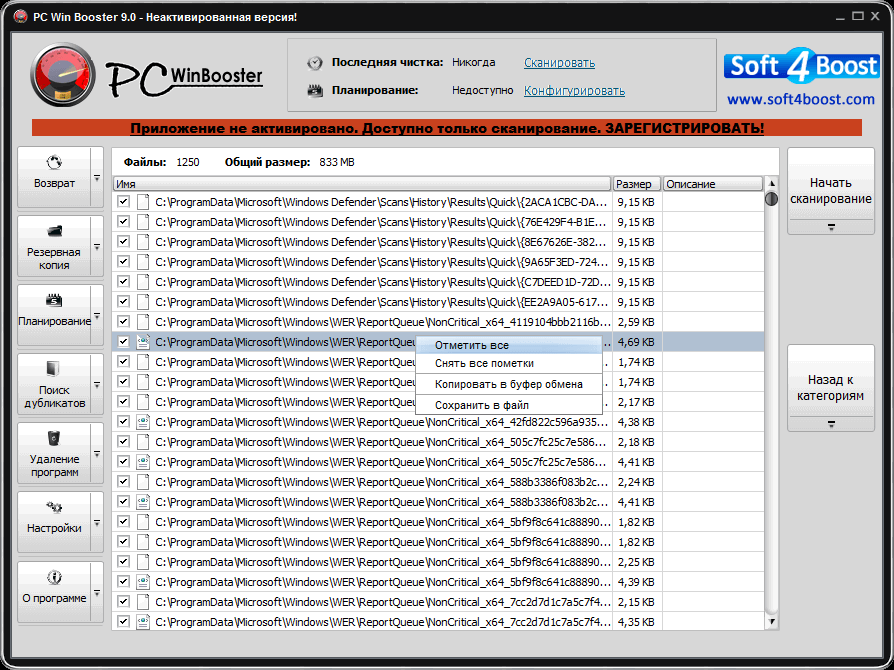Screen dimensions: 894x670
Task: Expand the О программе dropdown arrow
Action: pos(97,592)
